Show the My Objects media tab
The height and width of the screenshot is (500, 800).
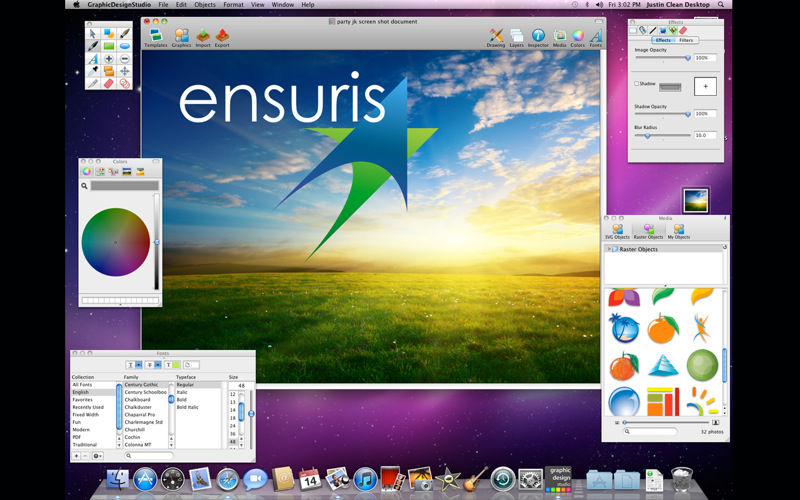coord(679,231)
